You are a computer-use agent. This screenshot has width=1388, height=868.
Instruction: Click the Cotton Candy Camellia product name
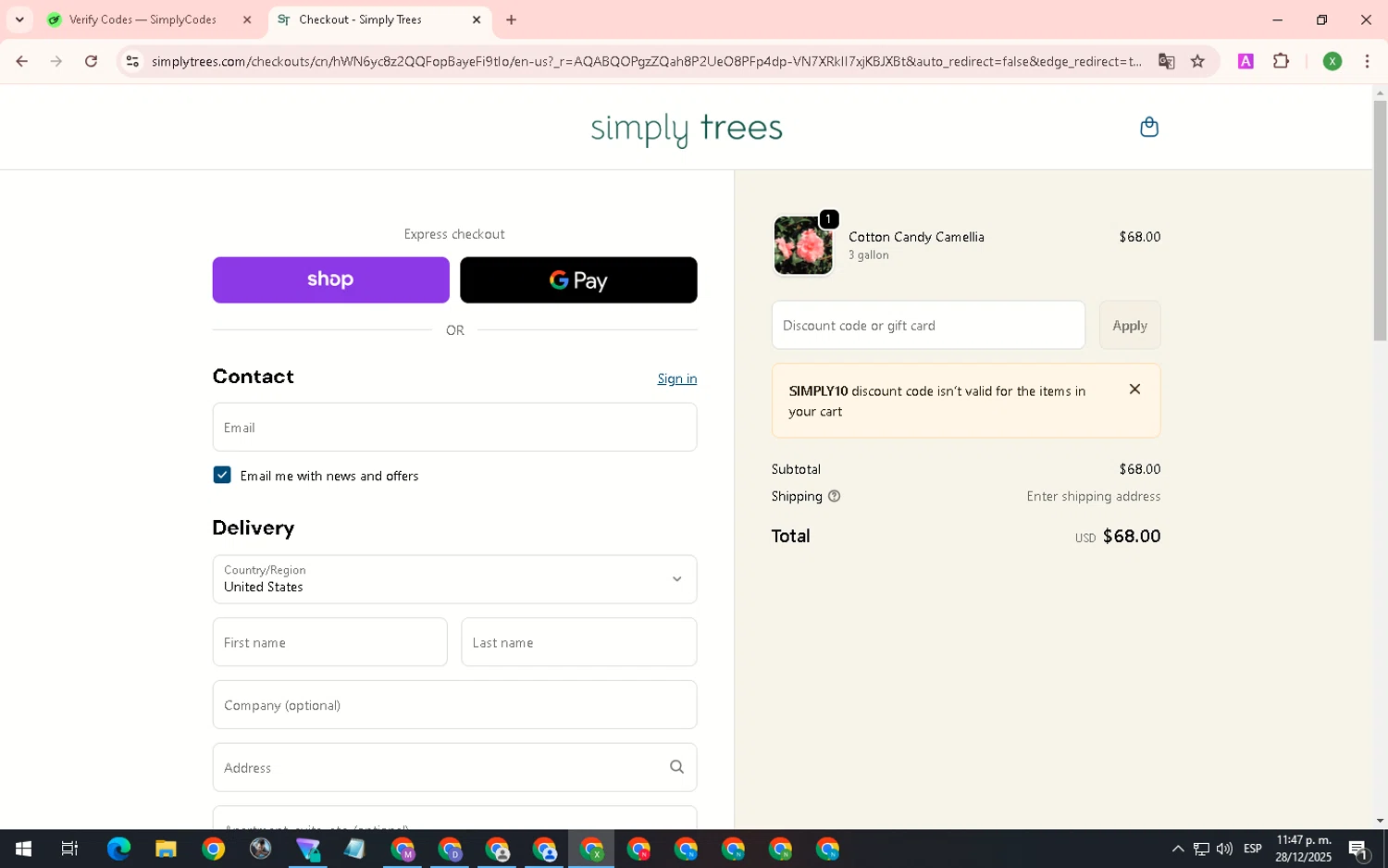click(916, 237)
